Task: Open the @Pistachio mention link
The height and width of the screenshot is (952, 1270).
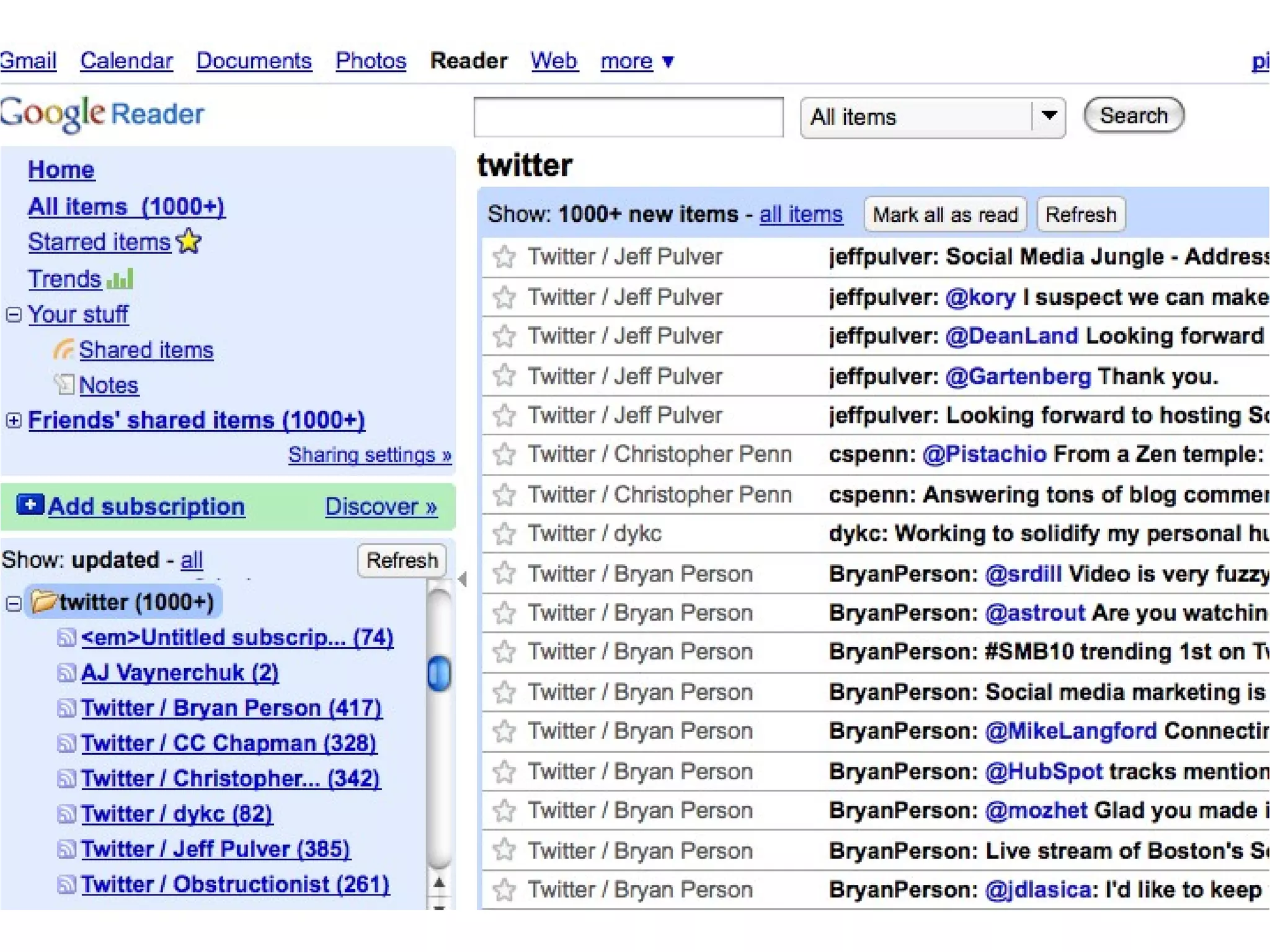Action: click(984, 454)
